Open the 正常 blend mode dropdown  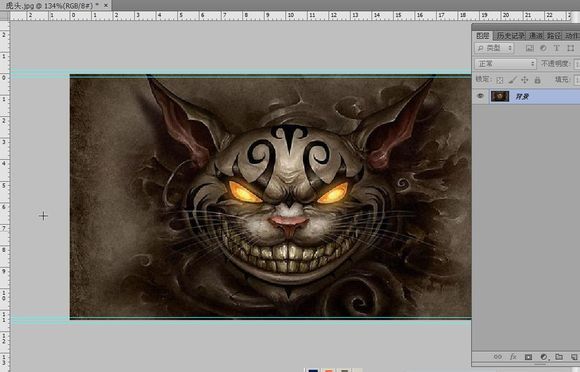[x=505, y=64]
